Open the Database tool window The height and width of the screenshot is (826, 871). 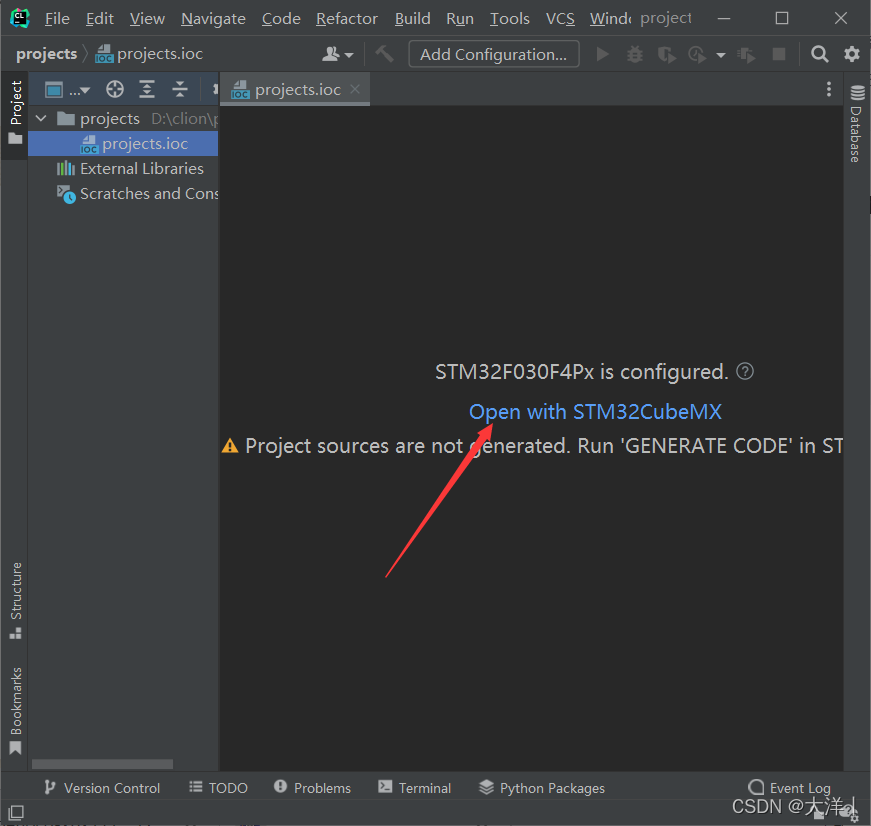(856, 124)
